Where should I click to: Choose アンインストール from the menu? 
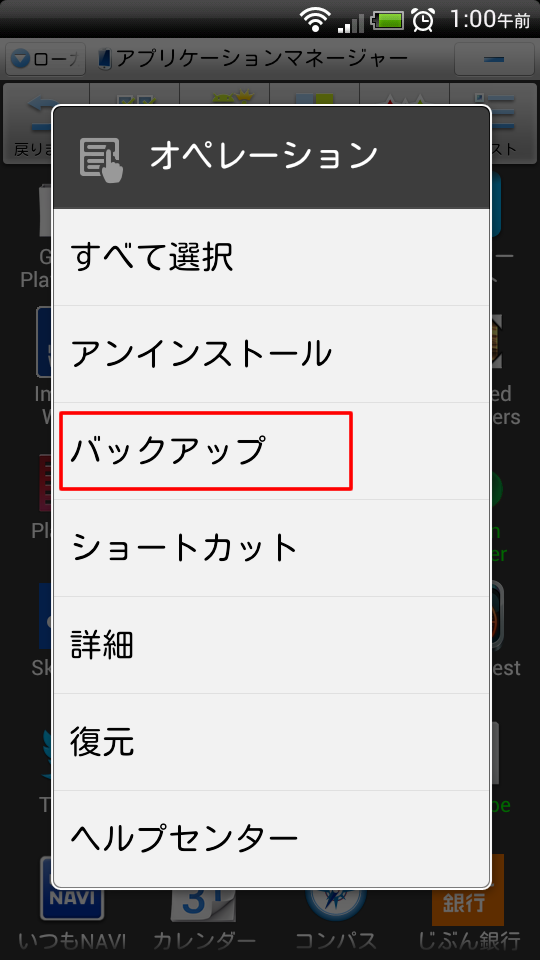point(271,354)
